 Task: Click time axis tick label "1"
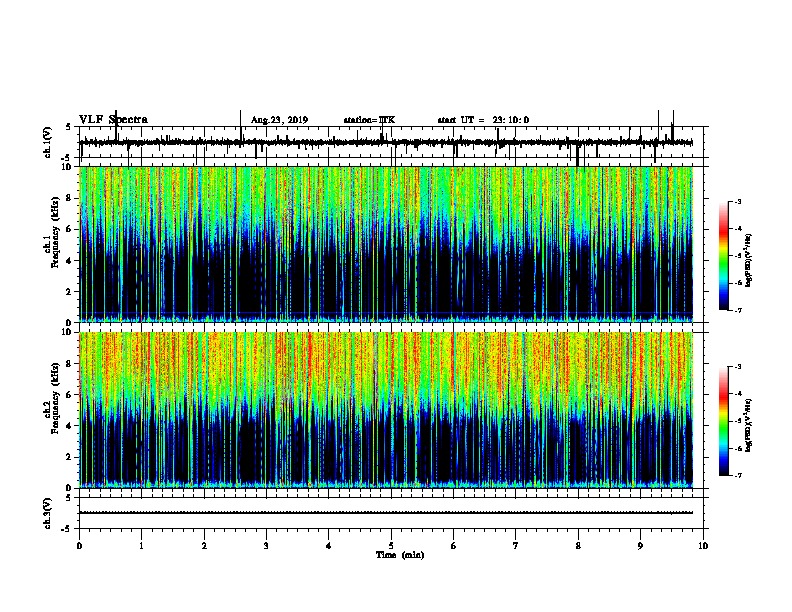click(x=141, y=546)
